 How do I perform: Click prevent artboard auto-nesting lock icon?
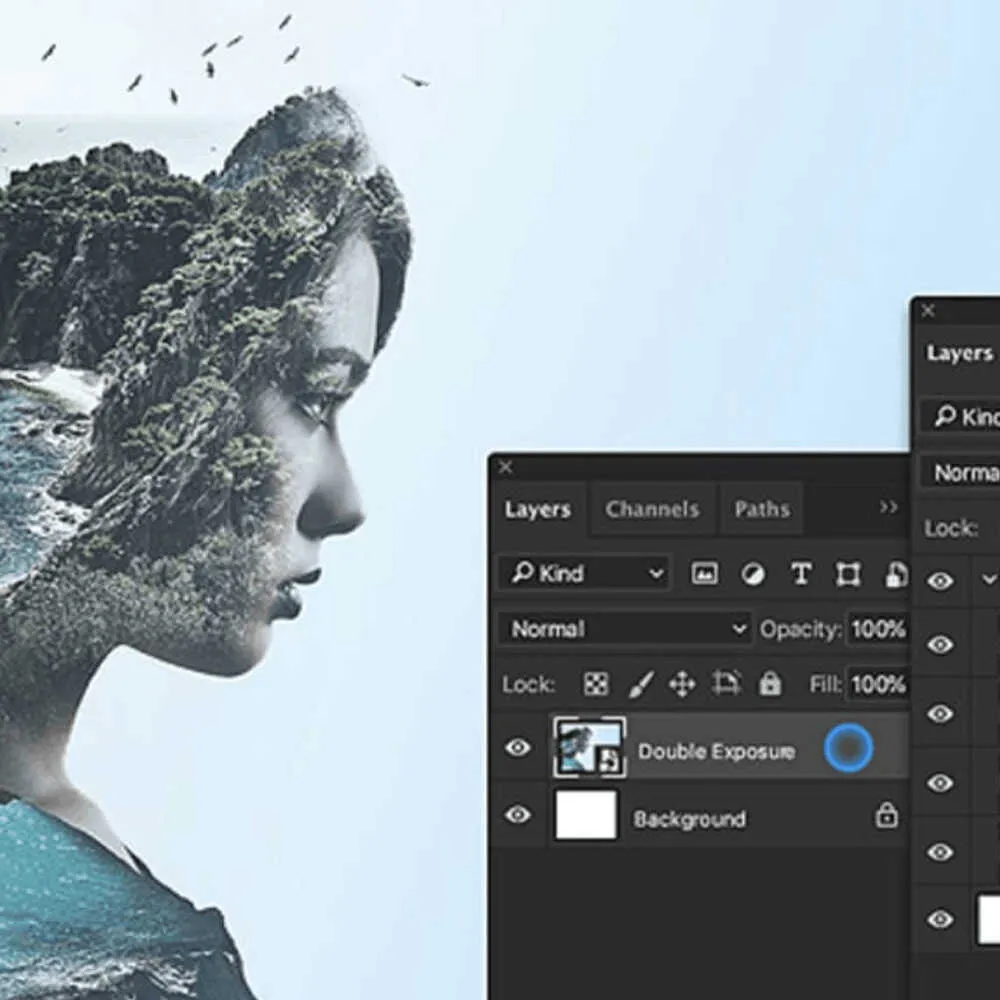point(726,685)
